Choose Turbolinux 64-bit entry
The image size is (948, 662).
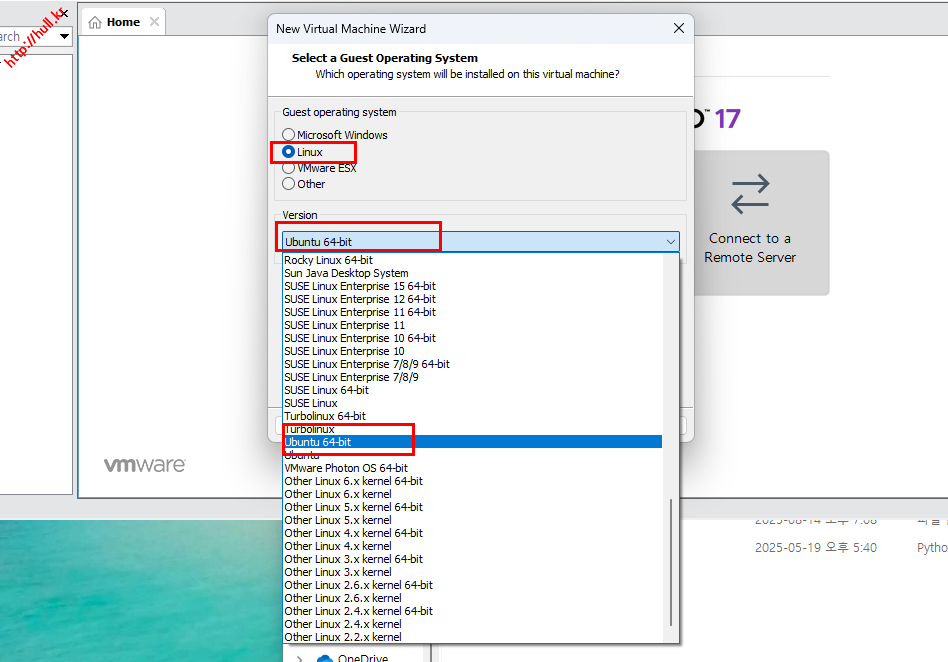tap(473, 416)
